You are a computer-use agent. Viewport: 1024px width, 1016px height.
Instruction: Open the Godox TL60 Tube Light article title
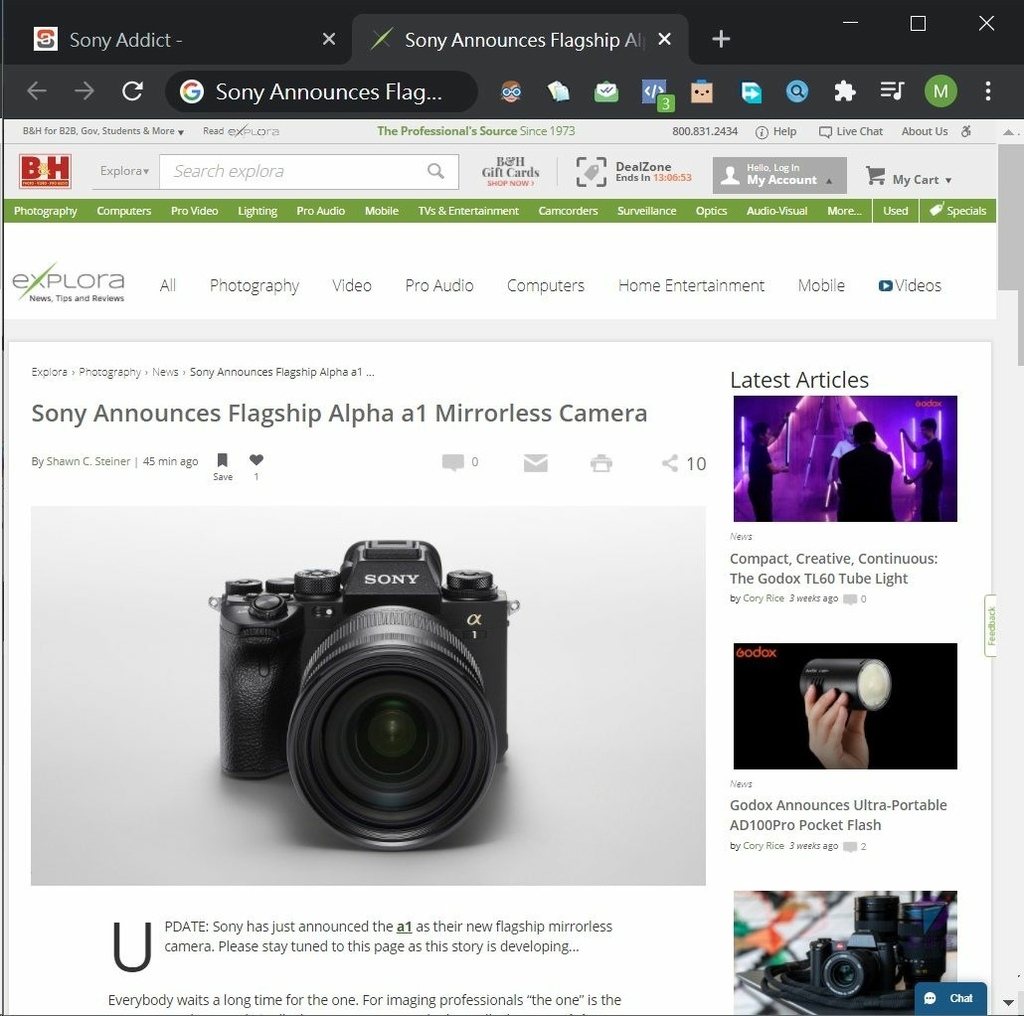coord(833,569)
